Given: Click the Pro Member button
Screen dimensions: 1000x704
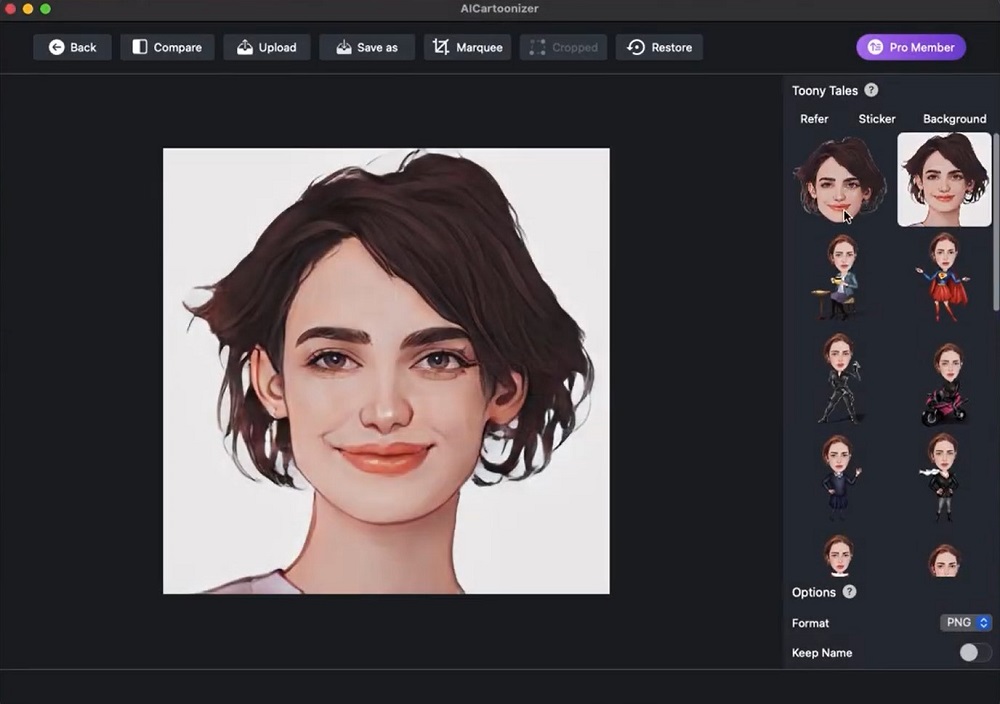Looking at the screenshot, I should [910, 47].
